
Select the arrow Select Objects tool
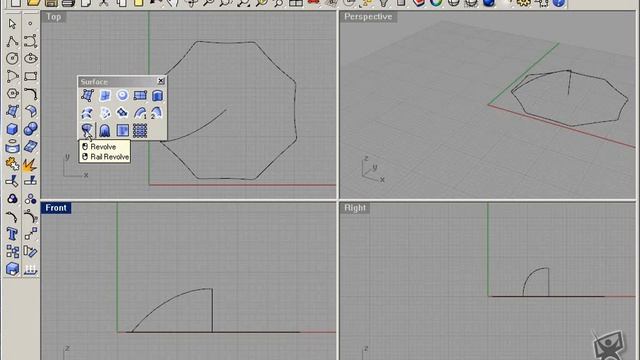click(x=12, y=24)
